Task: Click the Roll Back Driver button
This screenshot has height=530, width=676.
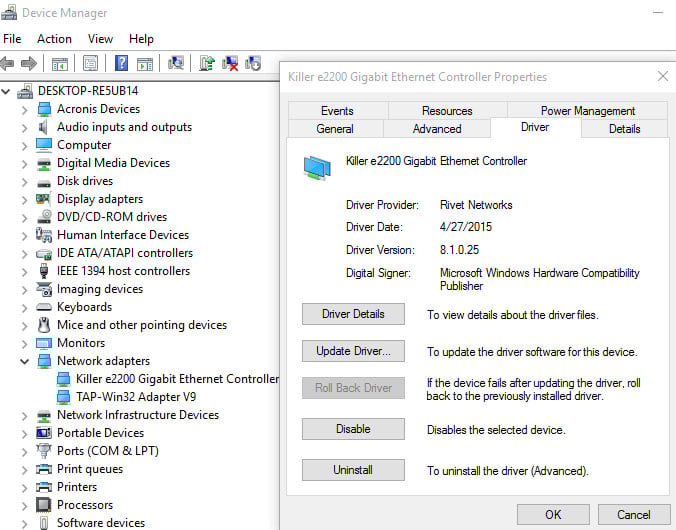Action: pos(353,388)
